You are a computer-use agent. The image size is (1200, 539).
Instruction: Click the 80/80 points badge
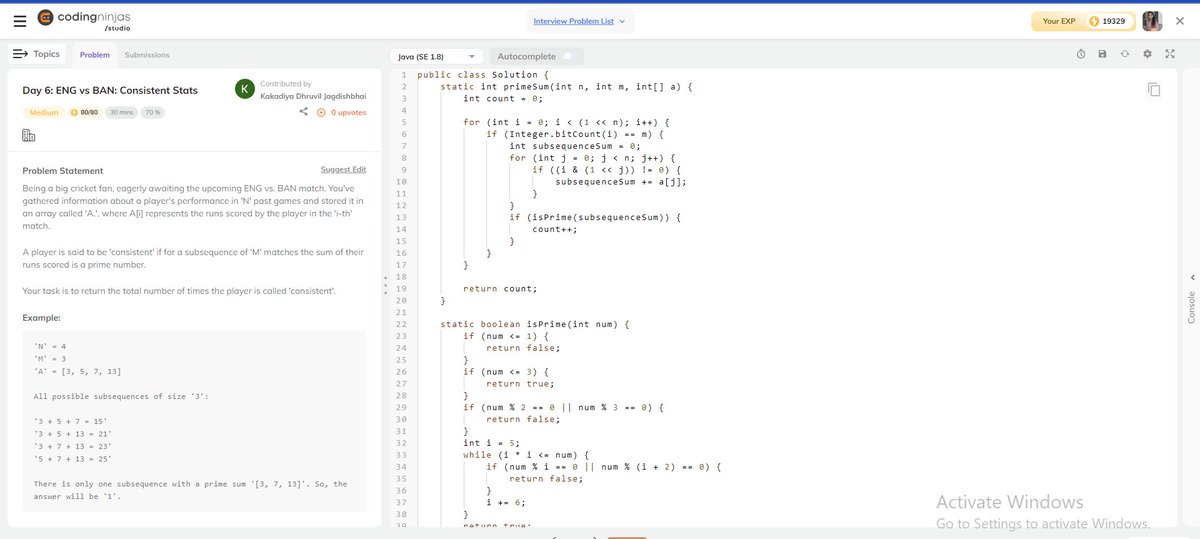click(85, 112)
